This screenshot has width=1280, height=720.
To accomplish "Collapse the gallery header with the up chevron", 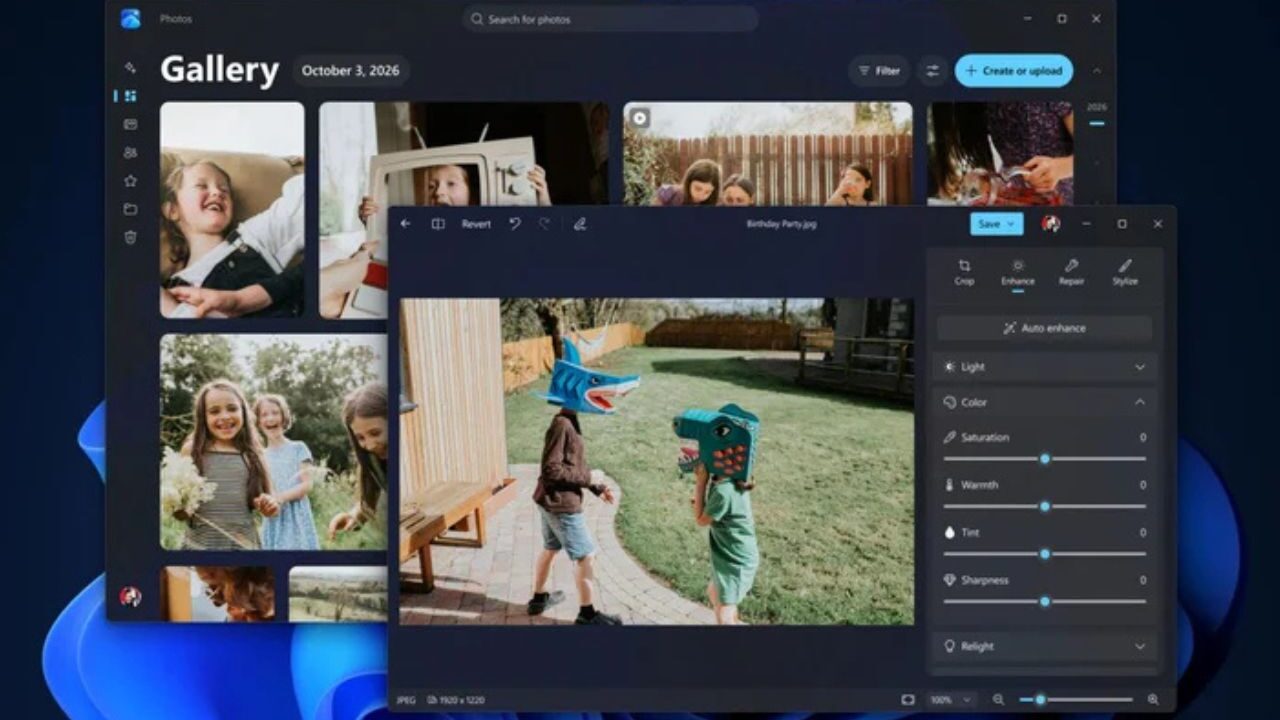I will (1097, 71).
